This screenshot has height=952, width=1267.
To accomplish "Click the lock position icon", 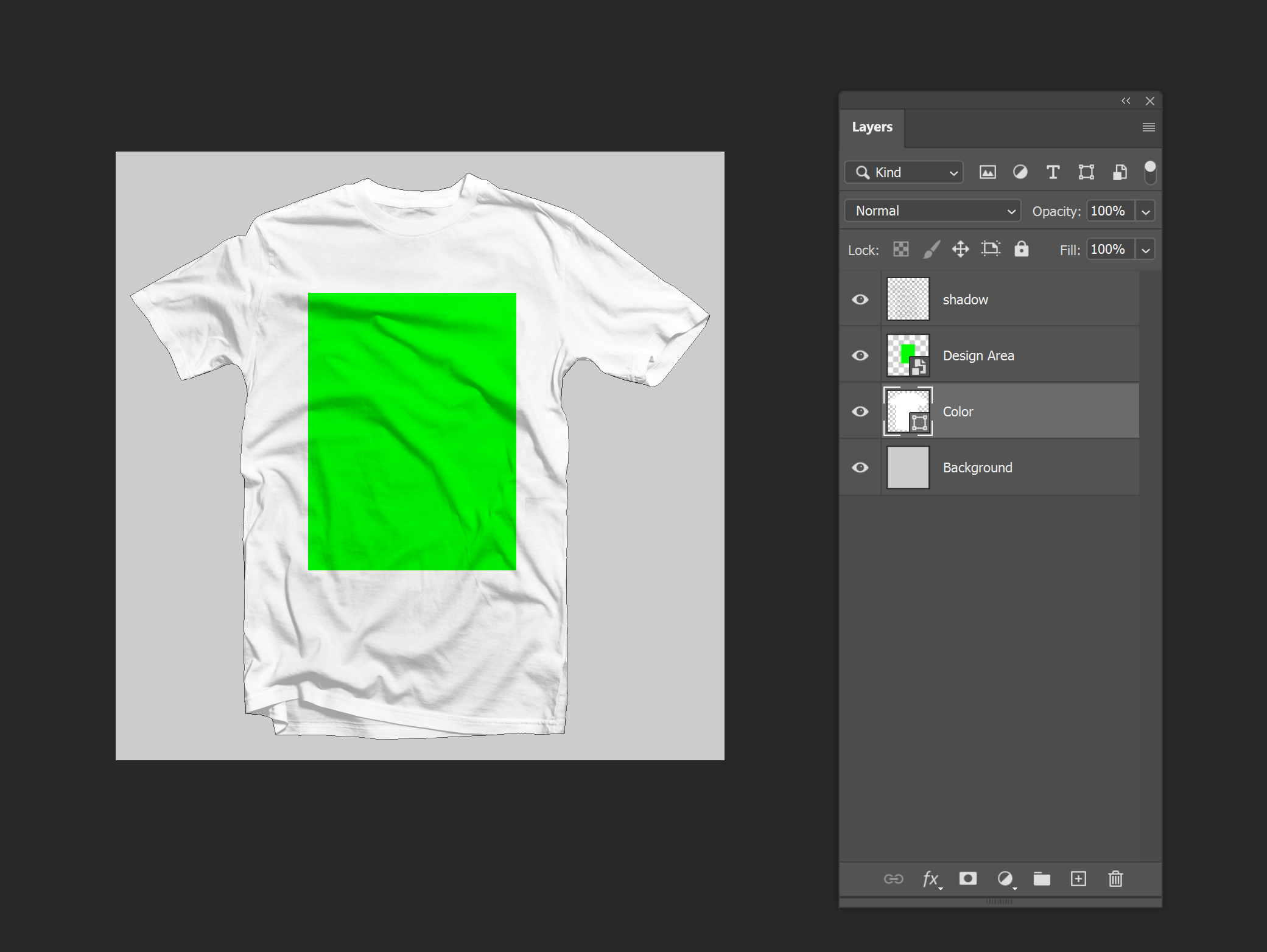I will [960, 250].
